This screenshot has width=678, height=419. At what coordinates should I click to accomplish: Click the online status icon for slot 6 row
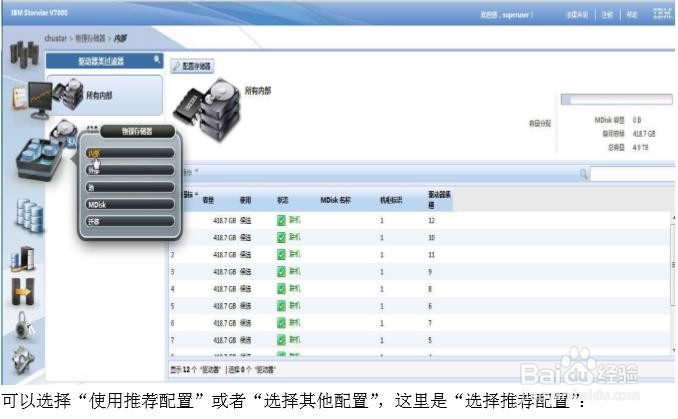coord(281,306)
